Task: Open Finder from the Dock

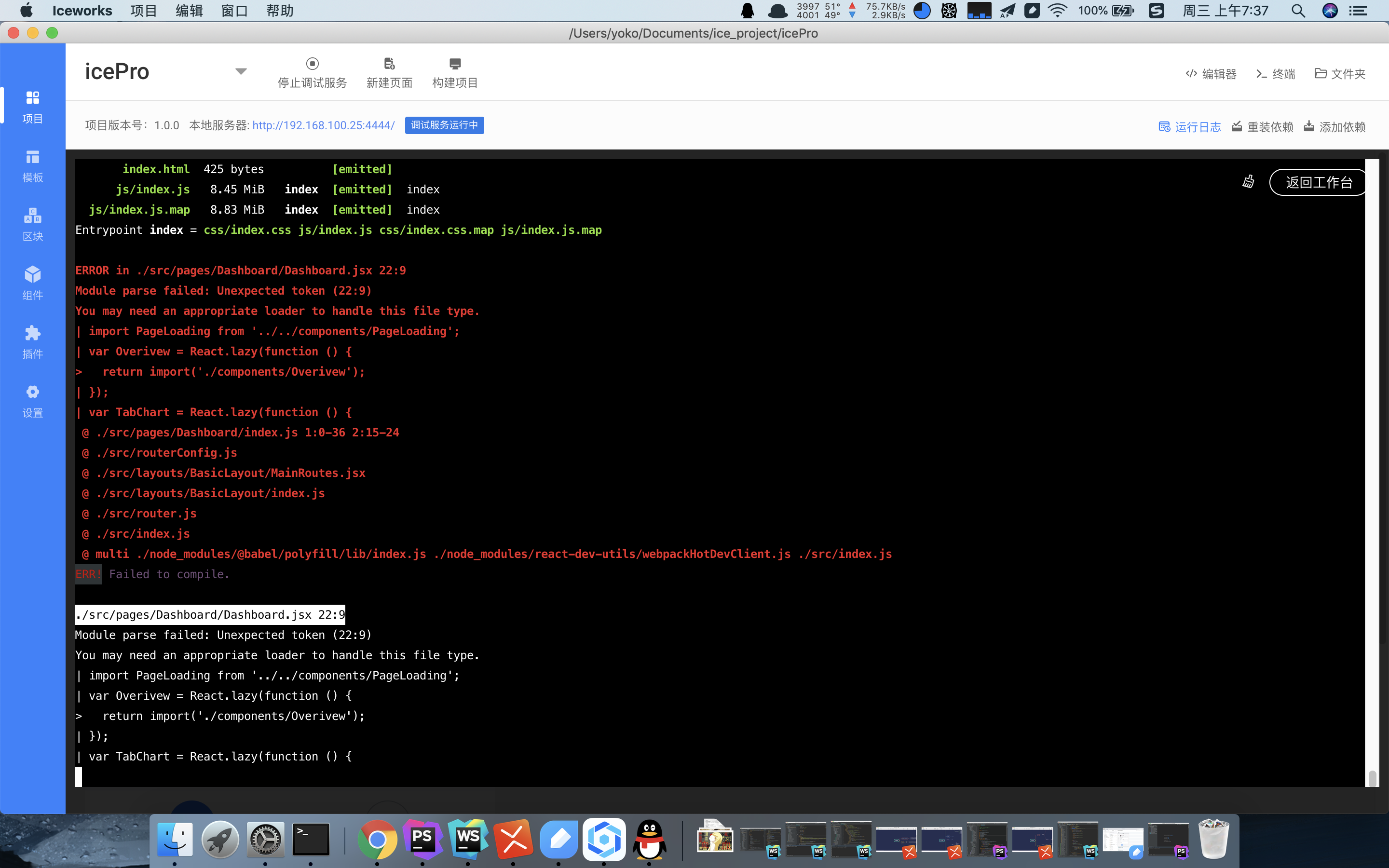Action: pyautogui.click(x=175, y=840)
